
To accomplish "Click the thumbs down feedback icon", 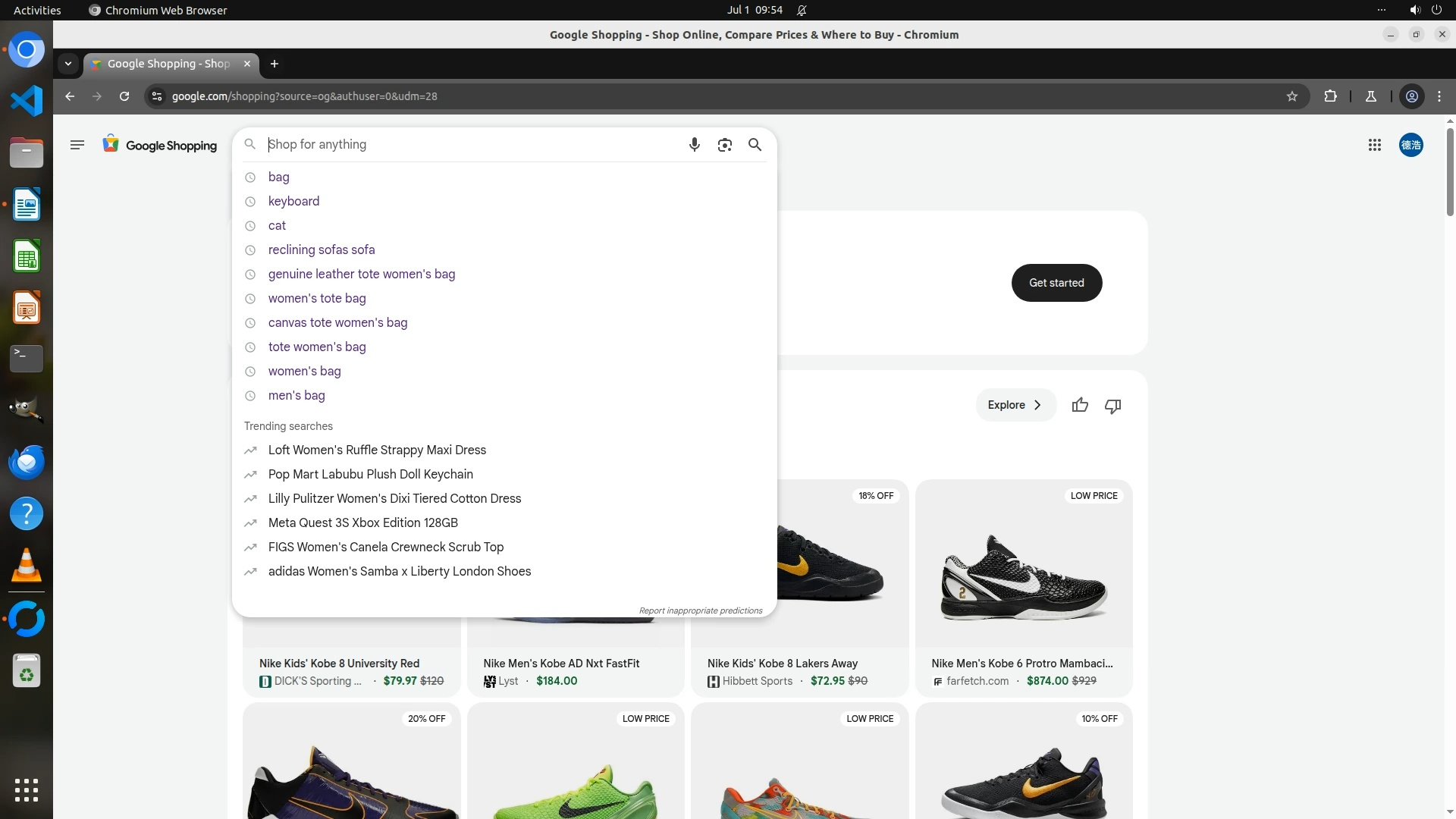I will click(1112, 406).
